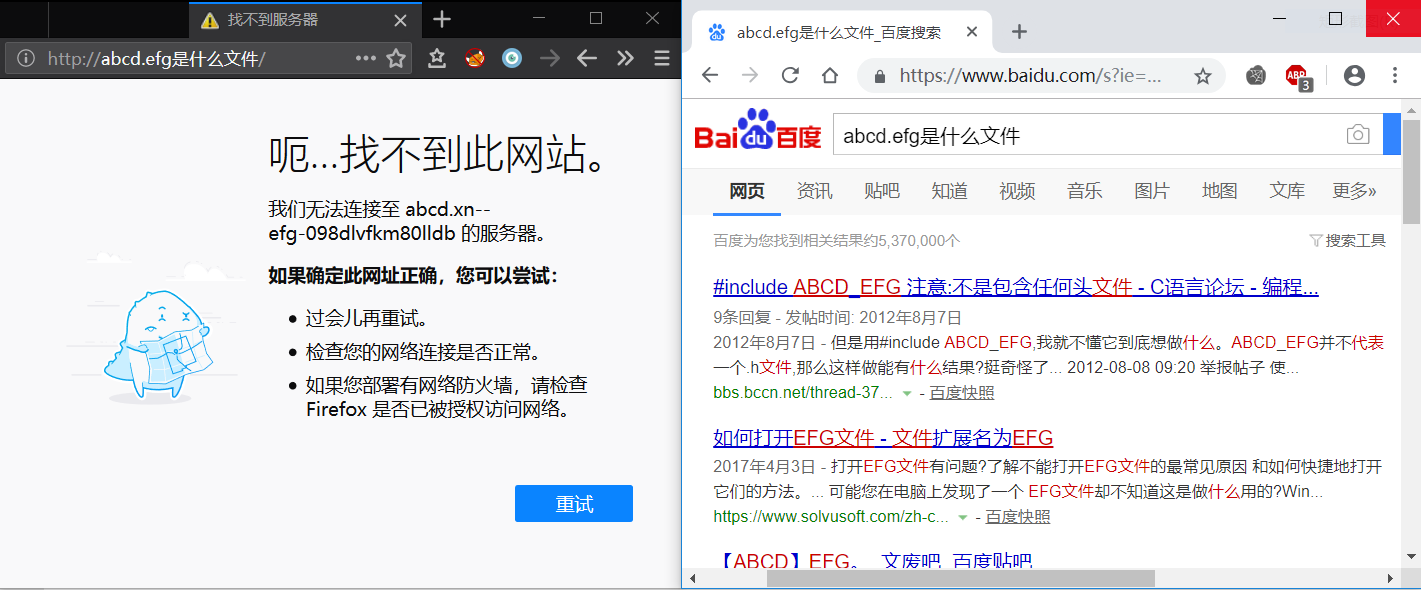Open Chrome profile avatar icon
The width and height of the screenshot is (1421, 590).
(1354, 75)
